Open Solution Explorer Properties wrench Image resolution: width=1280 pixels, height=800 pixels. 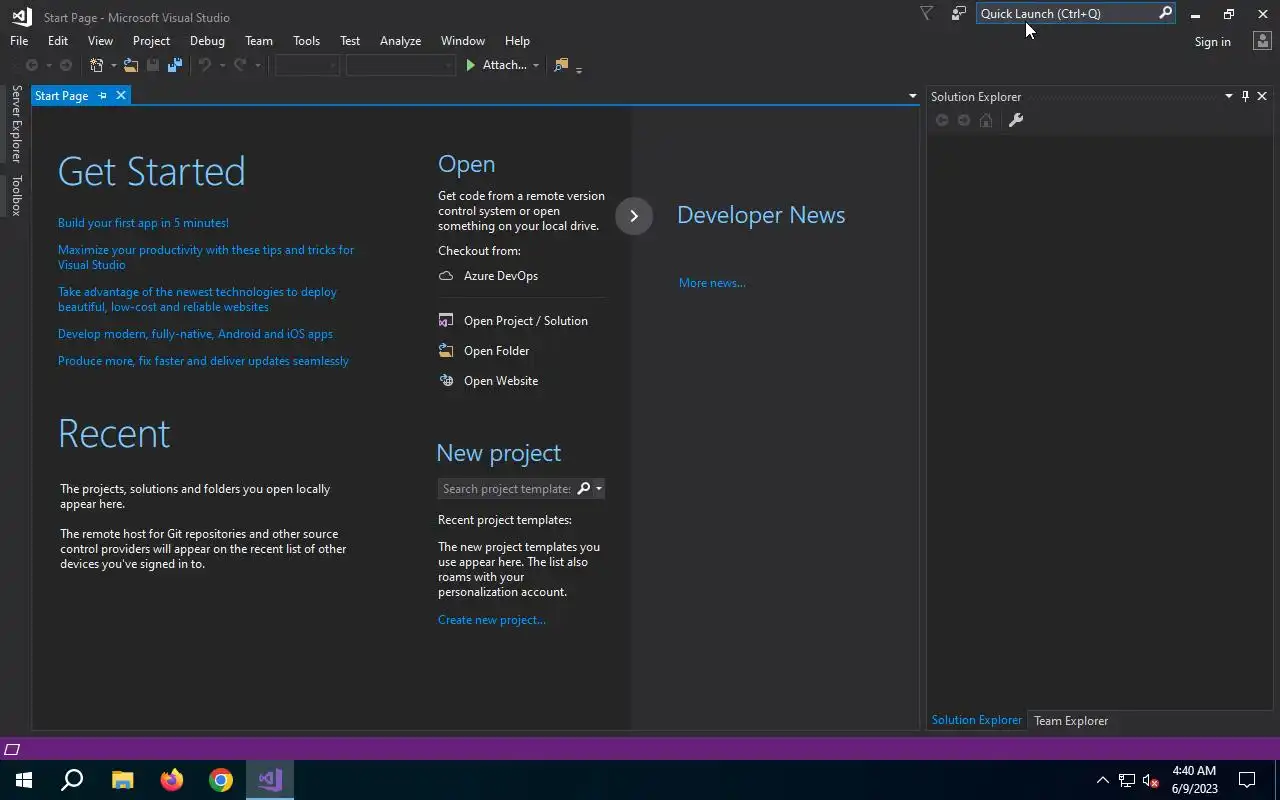pos(1015,120)
